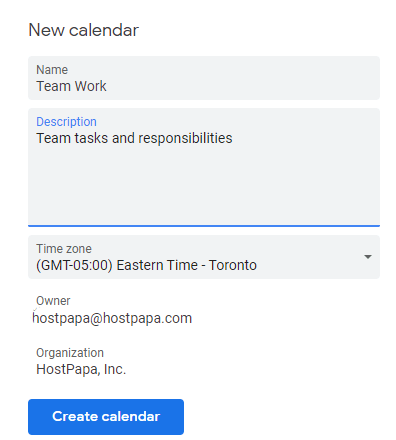Click the Description label
This screenshot has width=396, height=440.
pyautogui.click(x=66, y=122)
